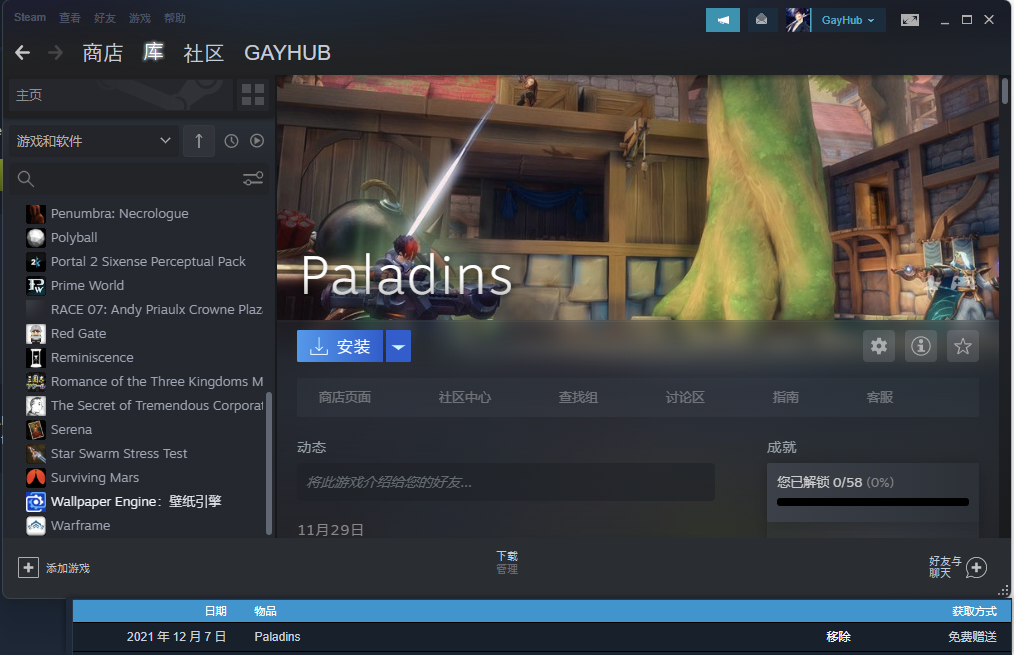Click the back navigation arrow
Screen dimensions: 1014x655
pos(23,52)
